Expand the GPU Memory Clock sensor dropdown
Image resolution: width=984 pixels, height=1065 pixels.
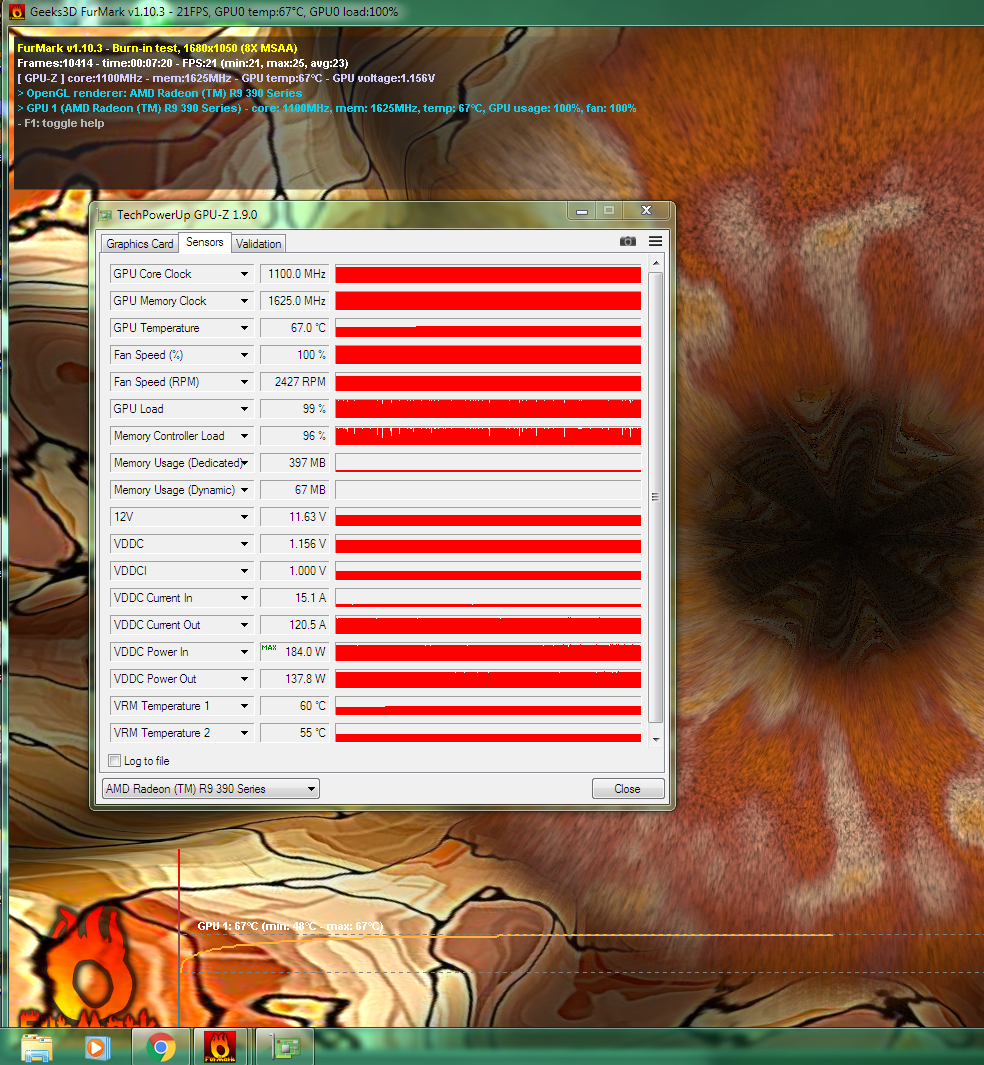pyautogui.click(x=244, y=301)
